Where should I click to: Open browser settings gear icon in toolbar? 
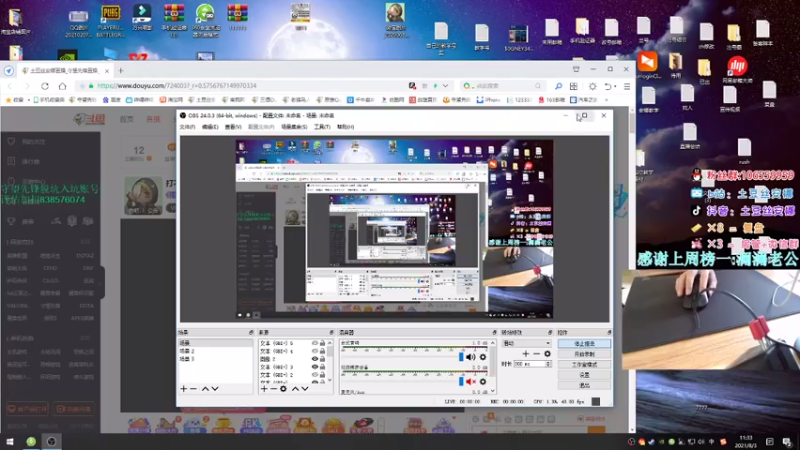tap(592, 86)
